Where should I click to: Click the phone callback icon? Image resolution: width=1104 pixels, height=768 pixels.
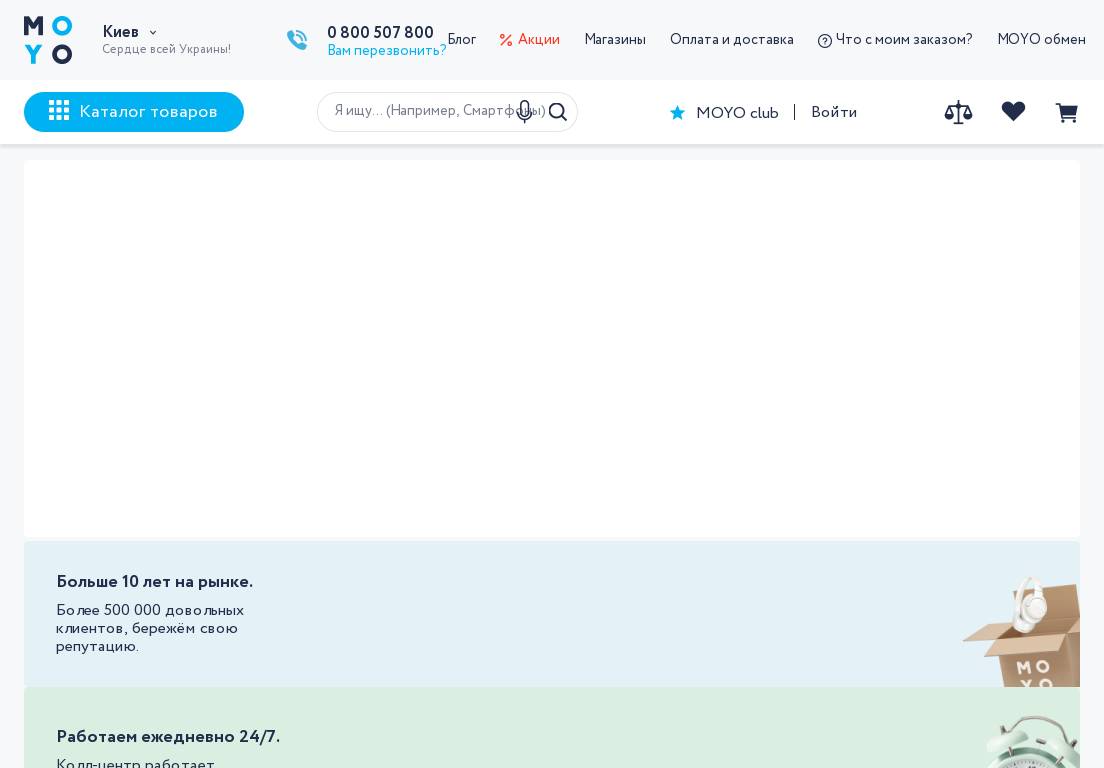297,40
